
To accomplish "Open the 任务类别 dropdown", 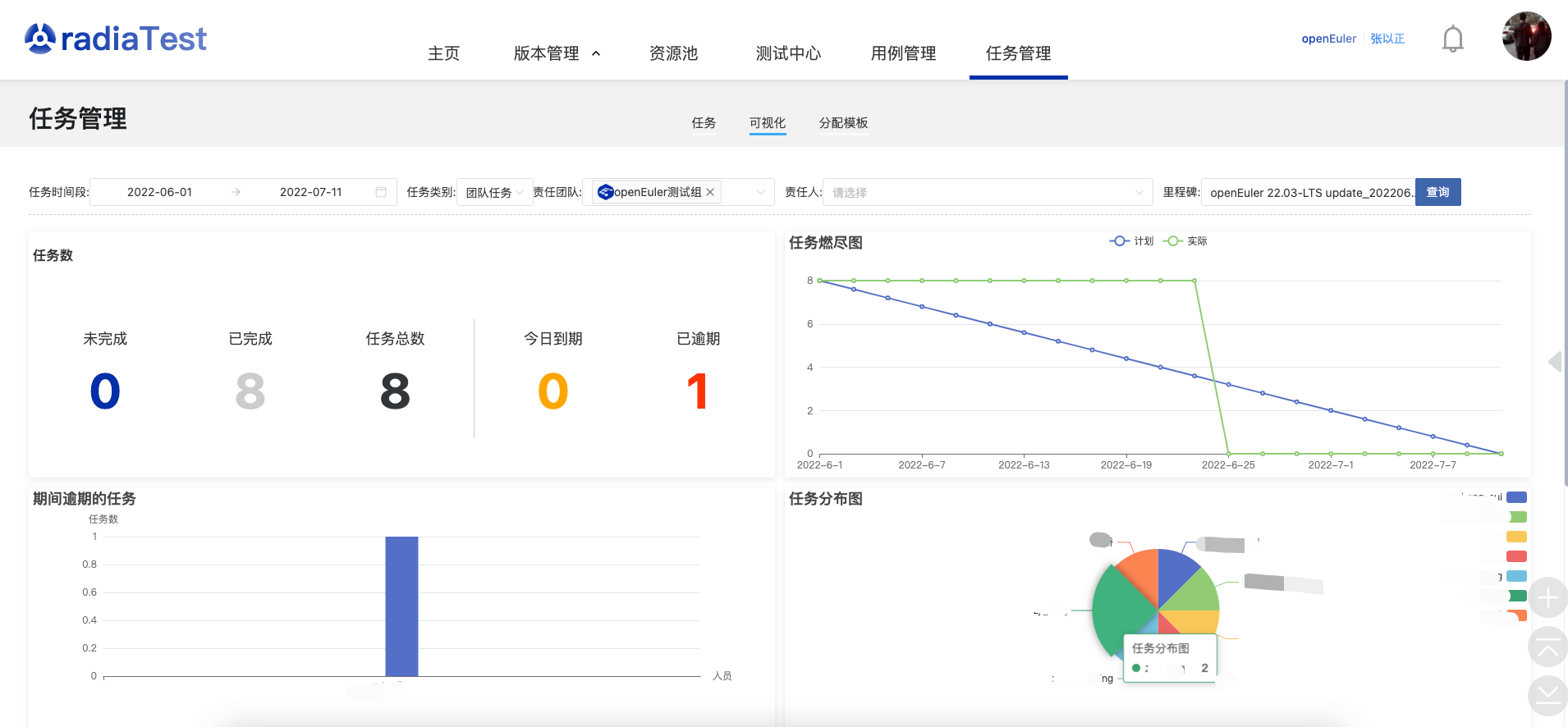I will 494,192.
